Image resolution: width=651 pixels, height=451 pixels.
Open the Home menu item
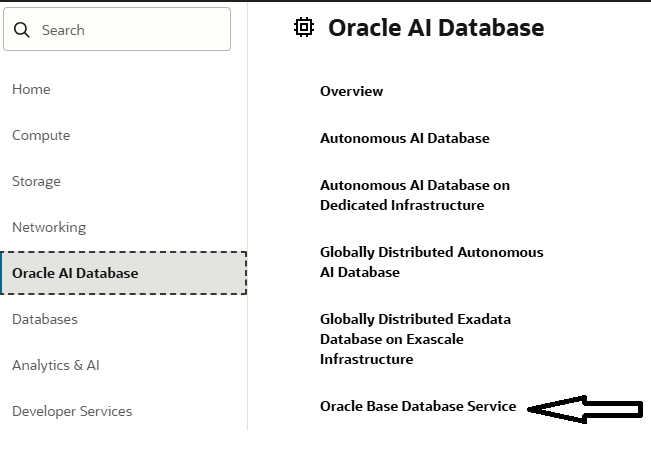pyautogui.click(x=31, y=89)
